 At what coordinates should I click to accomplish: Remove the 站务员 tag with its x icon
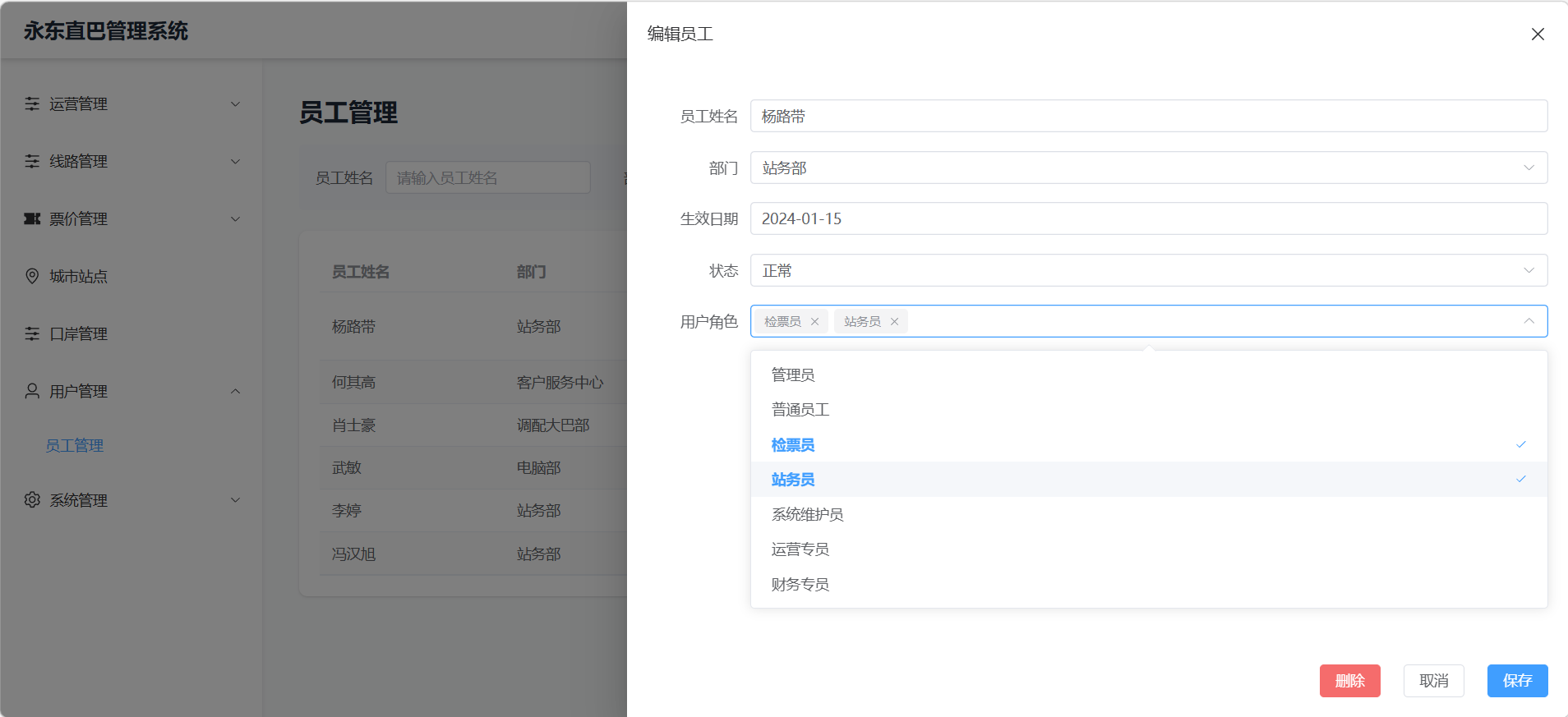(x=894, y=322)
